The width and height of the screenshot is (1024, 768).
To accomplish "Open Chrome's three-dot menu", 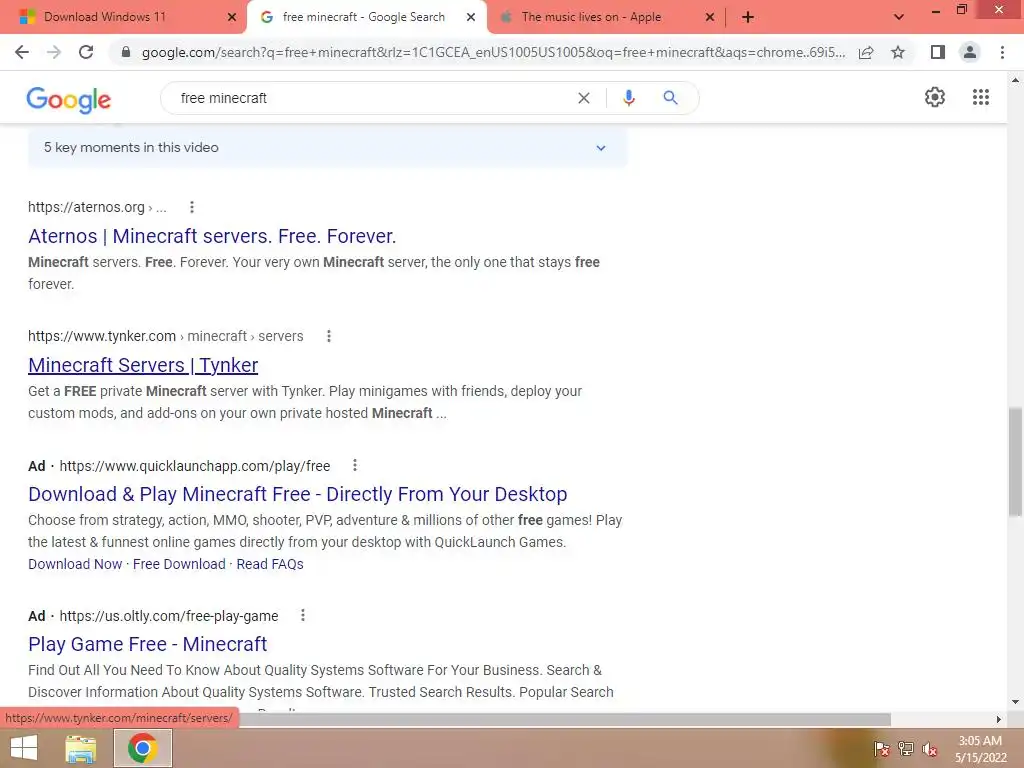I will pyautogui.click(x=1002, y=52).
